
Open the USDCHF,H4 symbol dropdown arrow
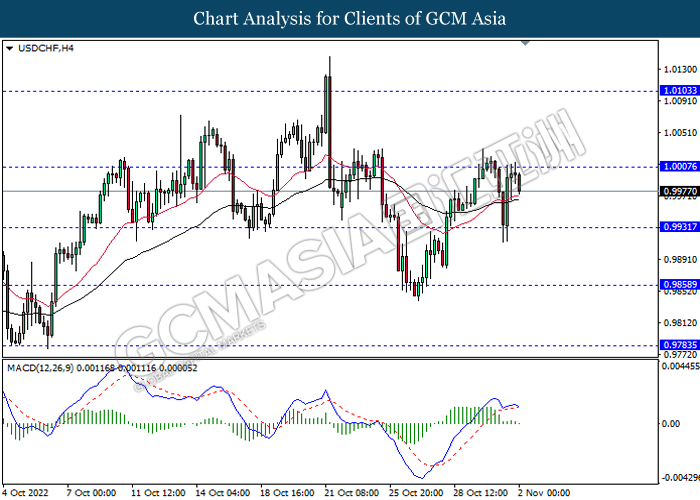[9, 48]
